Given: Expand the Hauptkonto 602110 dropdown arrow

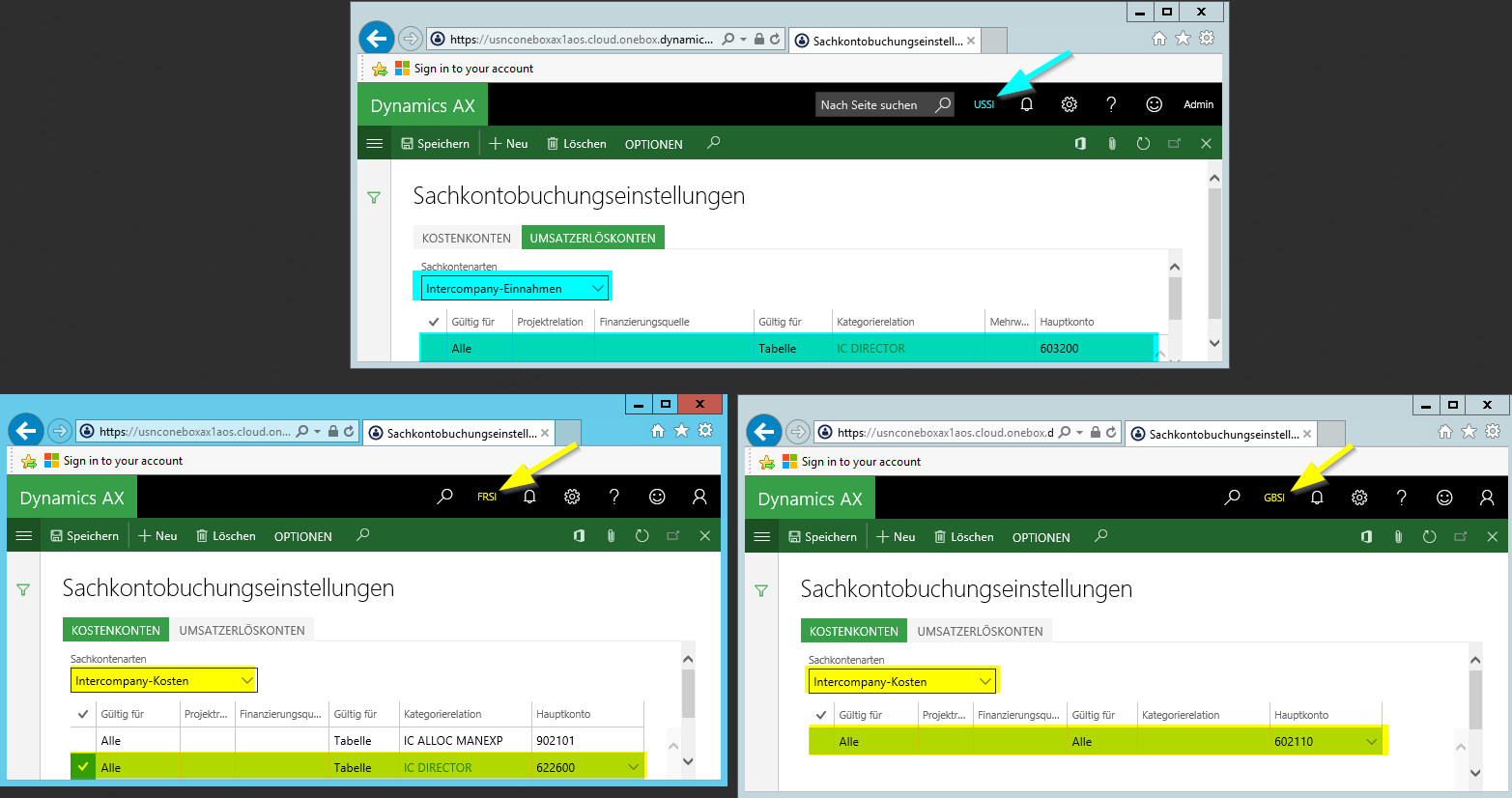Looking at the screenshot, I should (1371, 742).
